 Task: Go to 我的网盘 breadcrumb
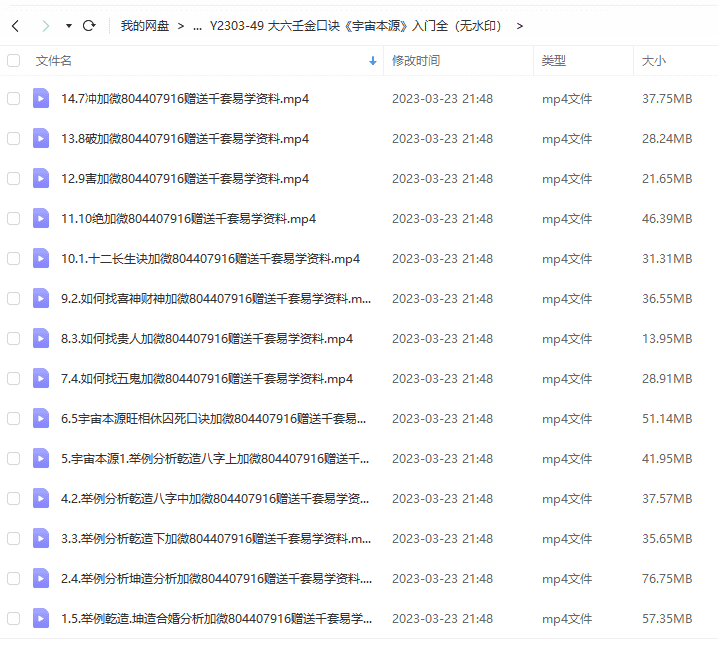145,25
